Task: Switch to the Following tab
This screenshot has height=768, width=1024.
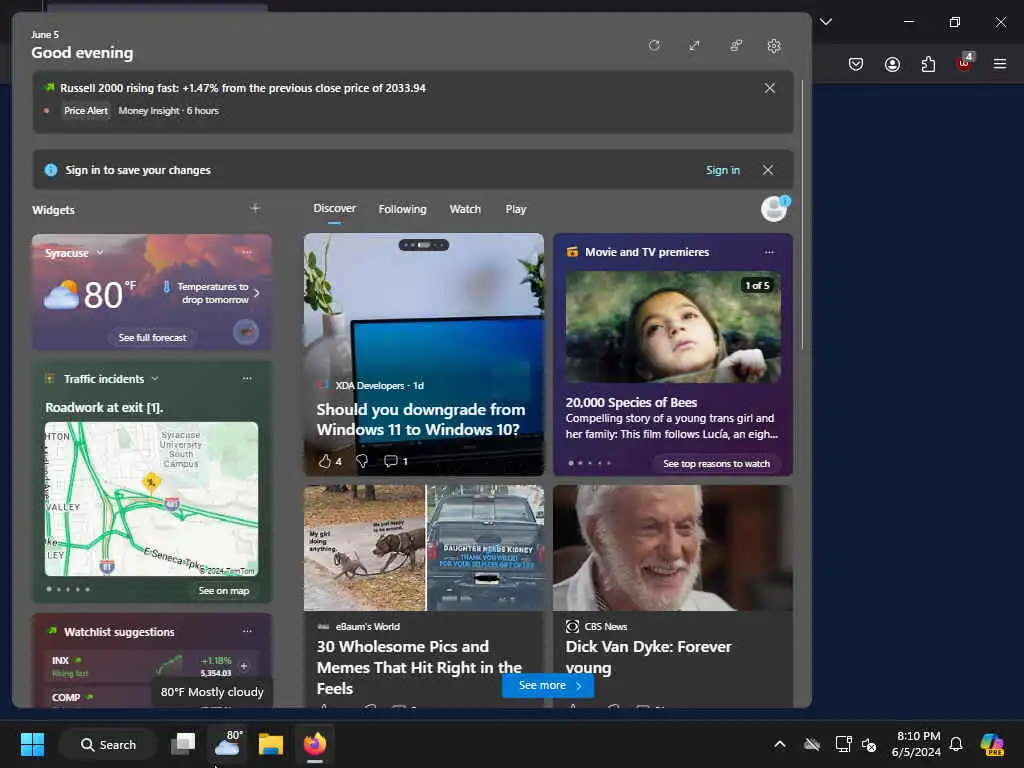Action: click(402, 209)
